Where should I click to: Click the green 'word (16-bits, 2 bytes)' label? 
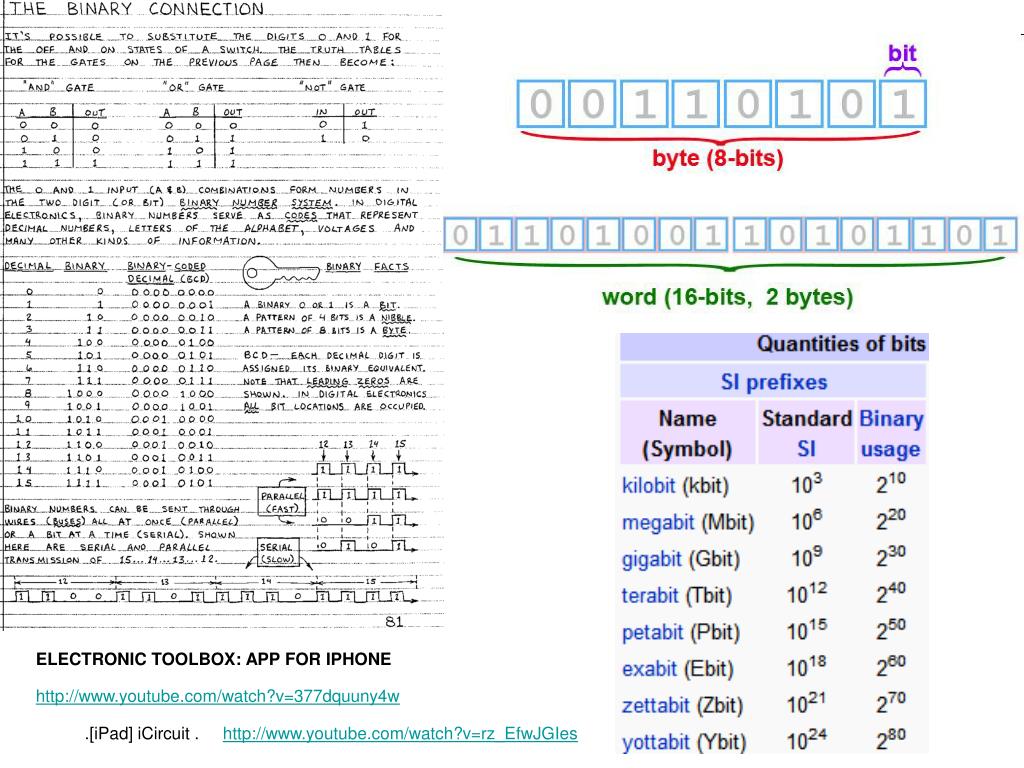(x=728, y=296)
